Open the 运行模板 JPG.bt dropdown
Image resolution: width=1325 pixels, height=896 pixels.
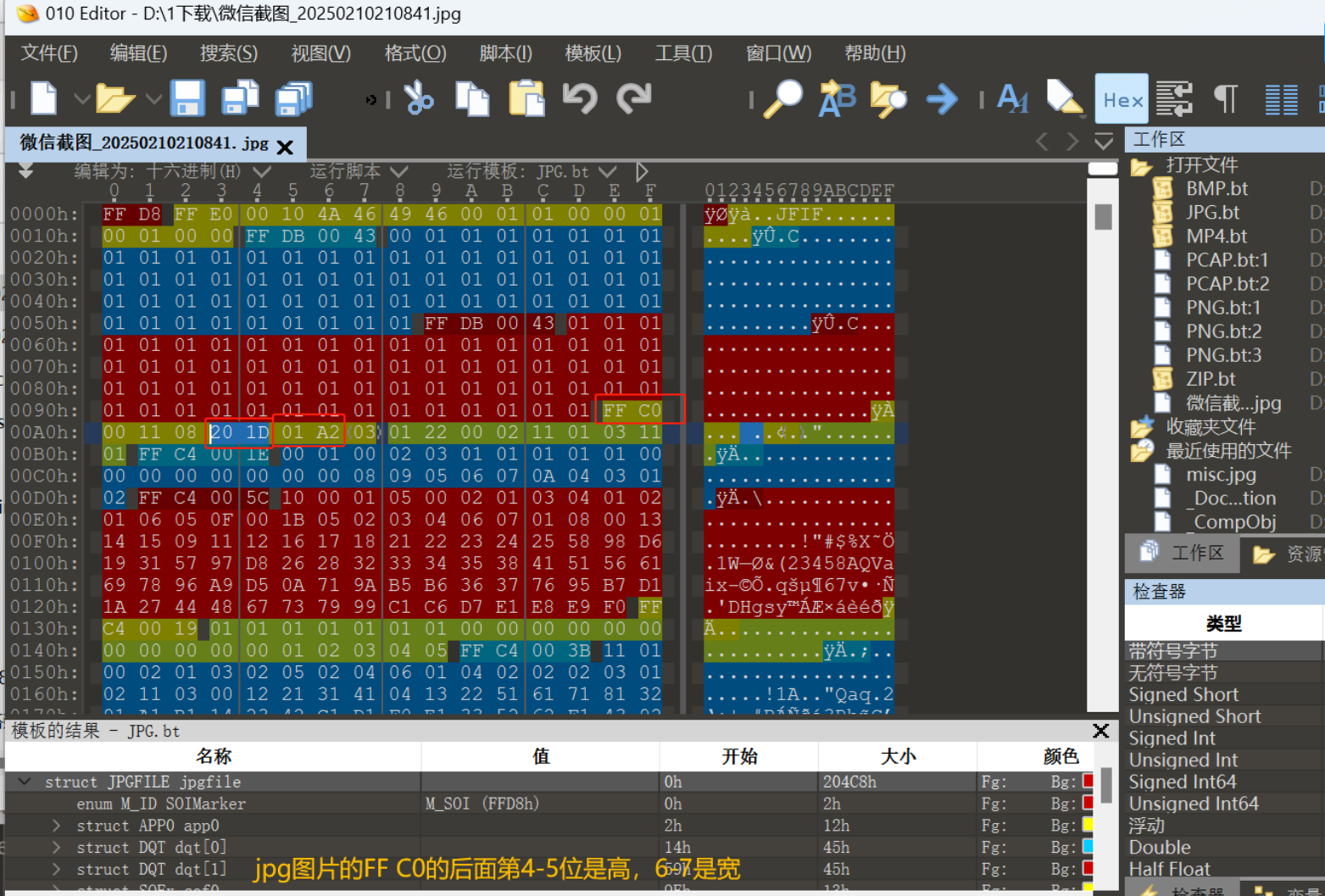click(x=607, y=172)
